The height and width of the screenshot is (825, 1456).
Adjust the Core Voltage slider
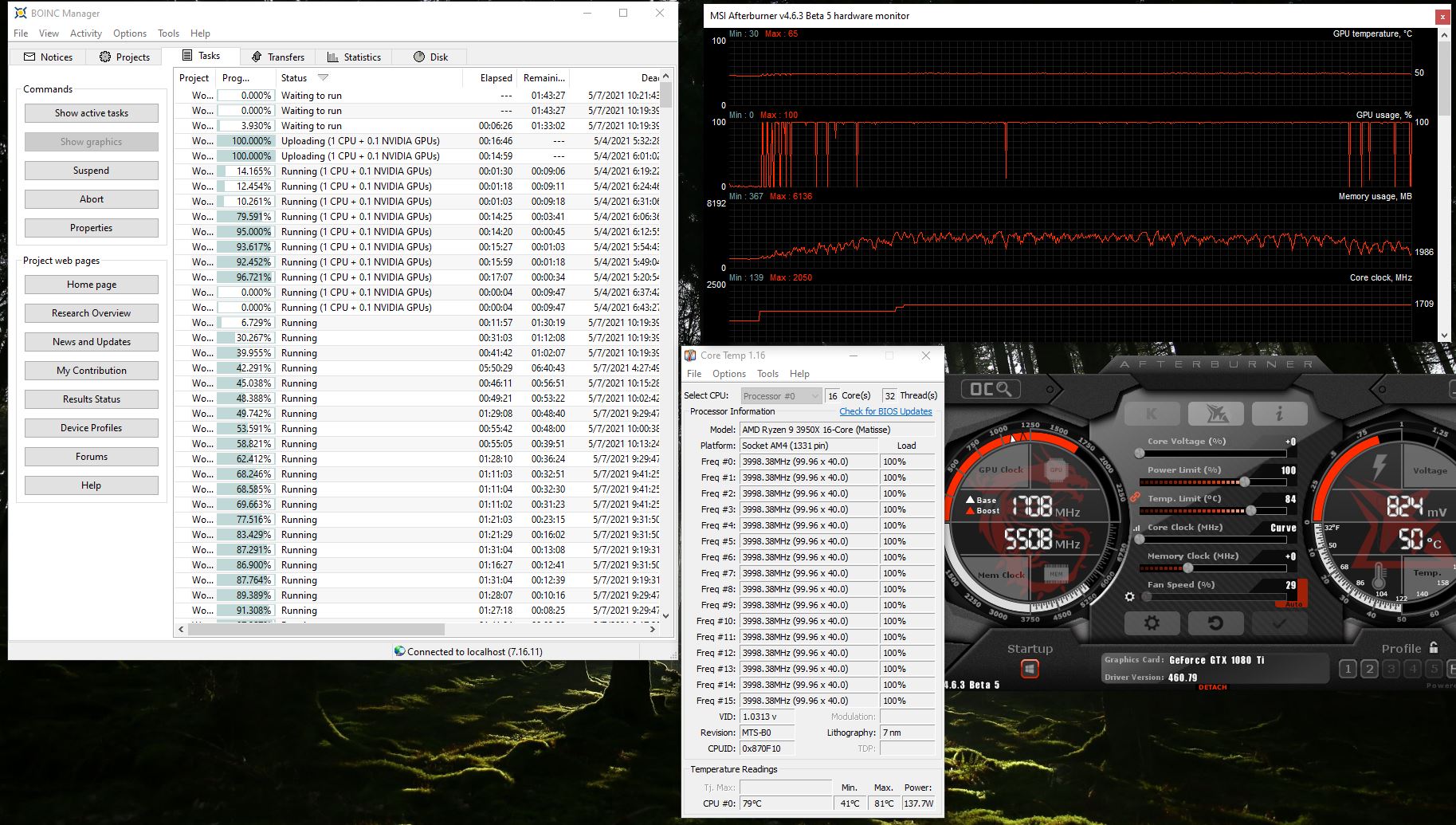click(x=1212, y=454)
